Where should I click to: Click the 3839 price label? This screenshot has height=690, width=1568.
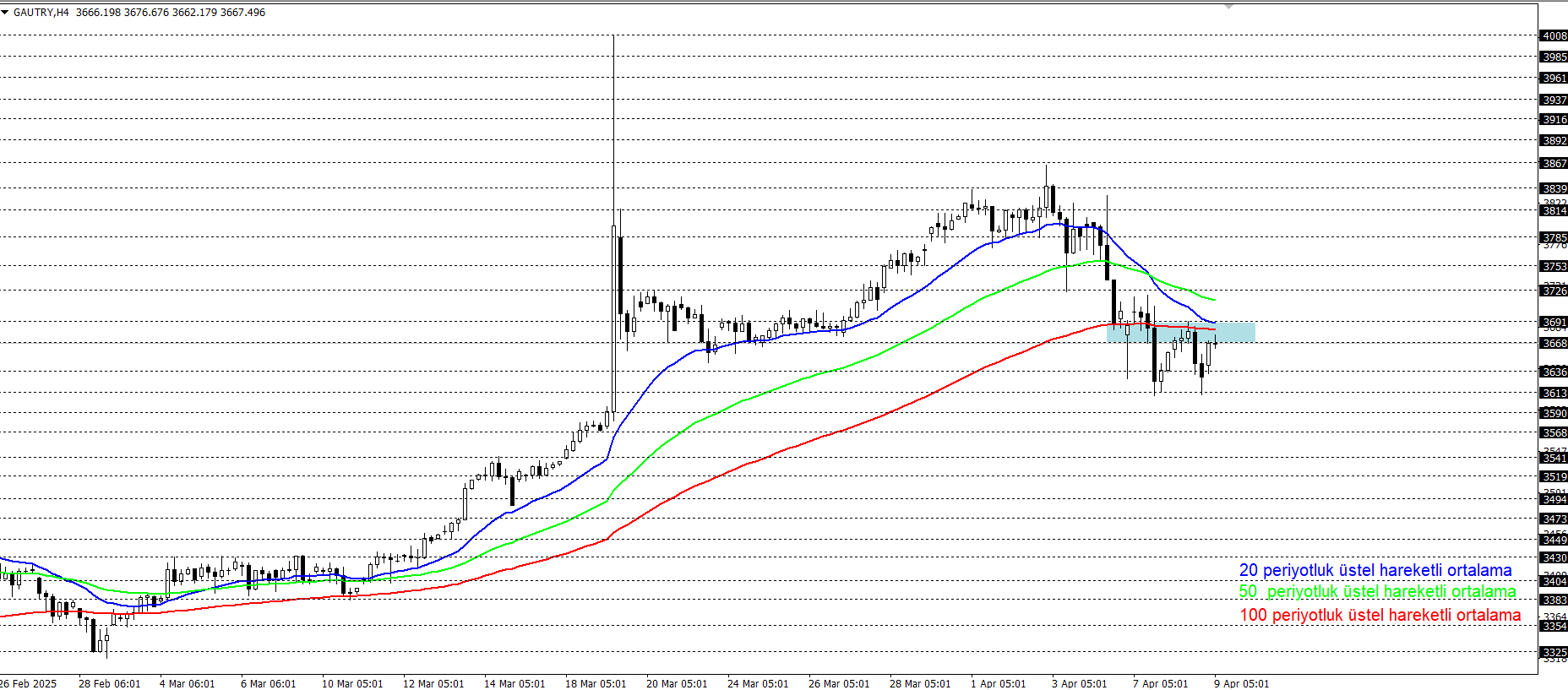click(1554, 188)
